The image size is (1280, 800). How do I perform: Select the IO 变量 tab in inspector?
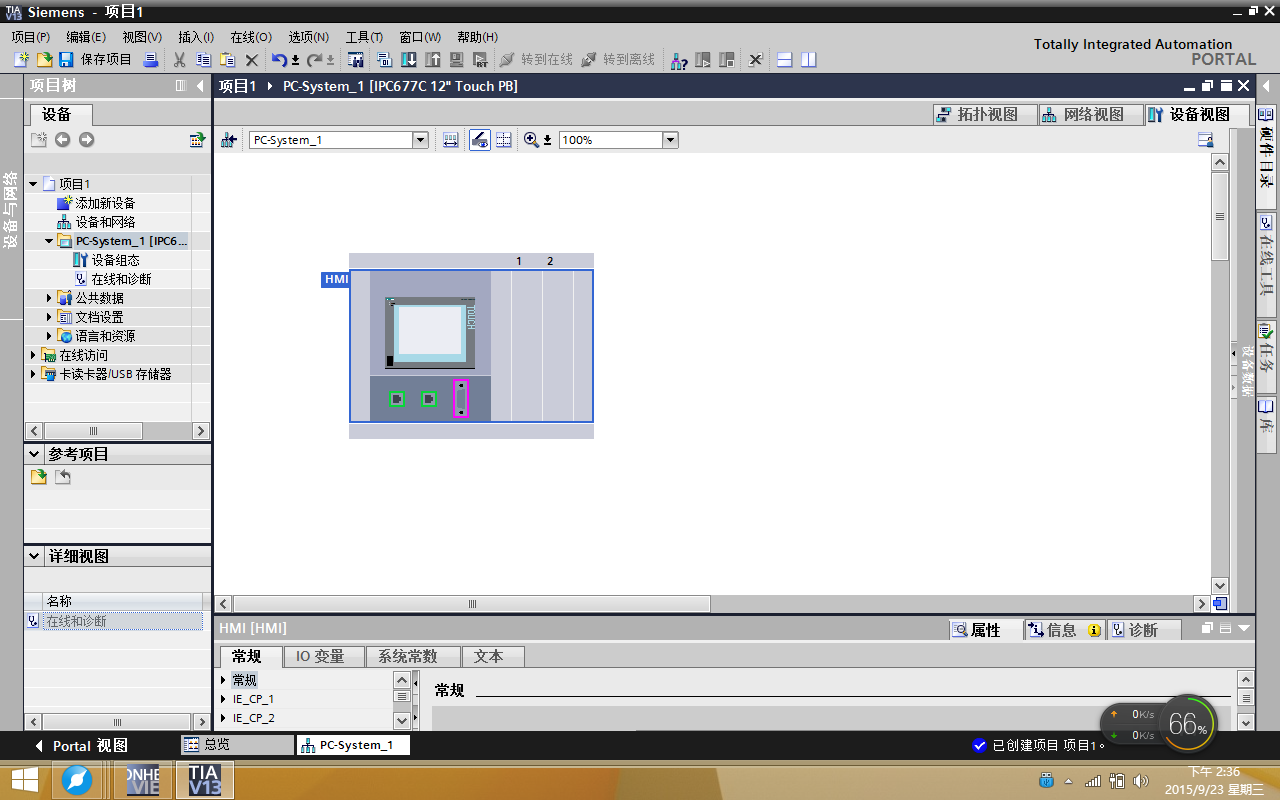322,657
